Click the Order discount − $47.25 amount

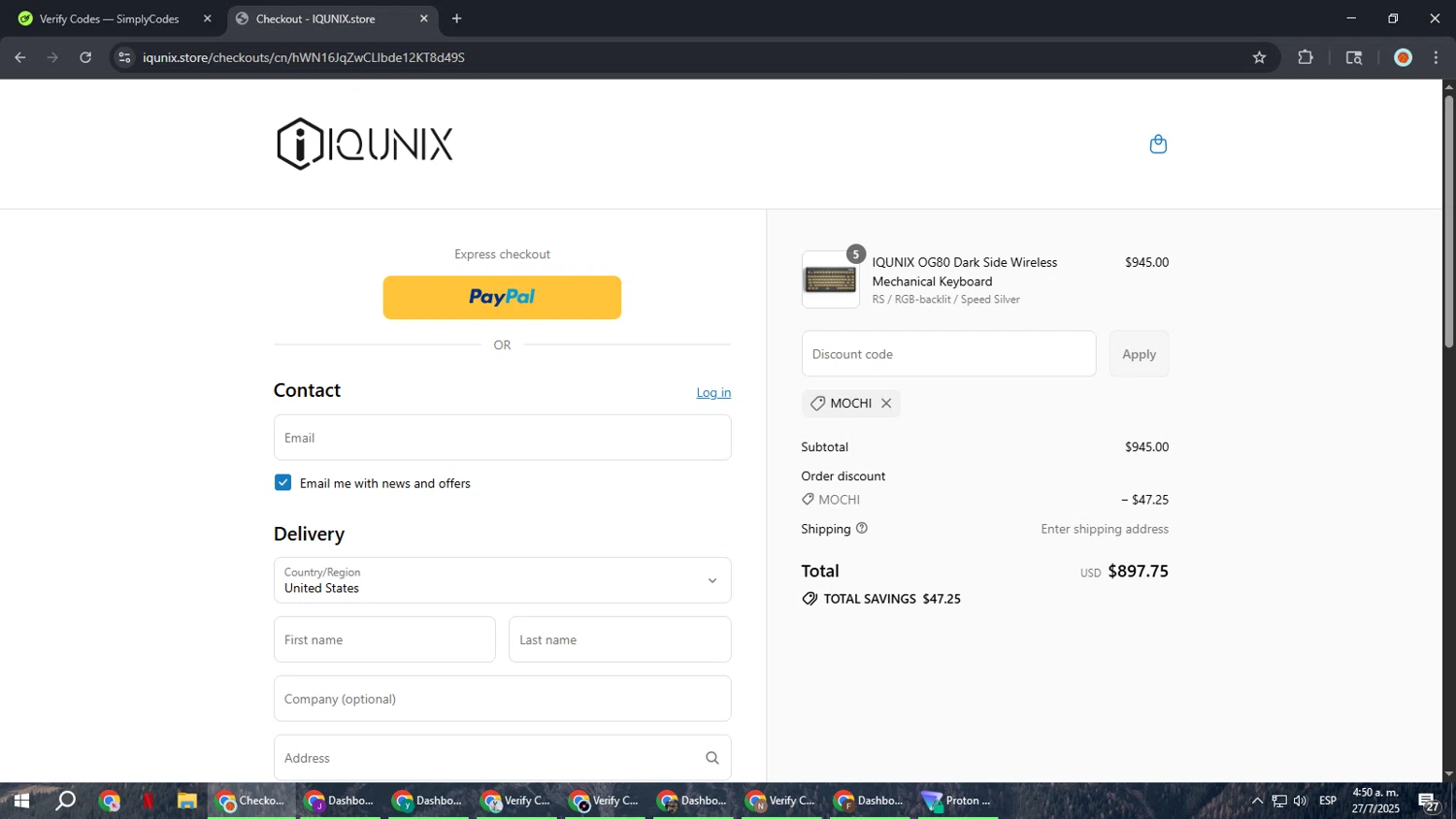tap(1144, 500)
